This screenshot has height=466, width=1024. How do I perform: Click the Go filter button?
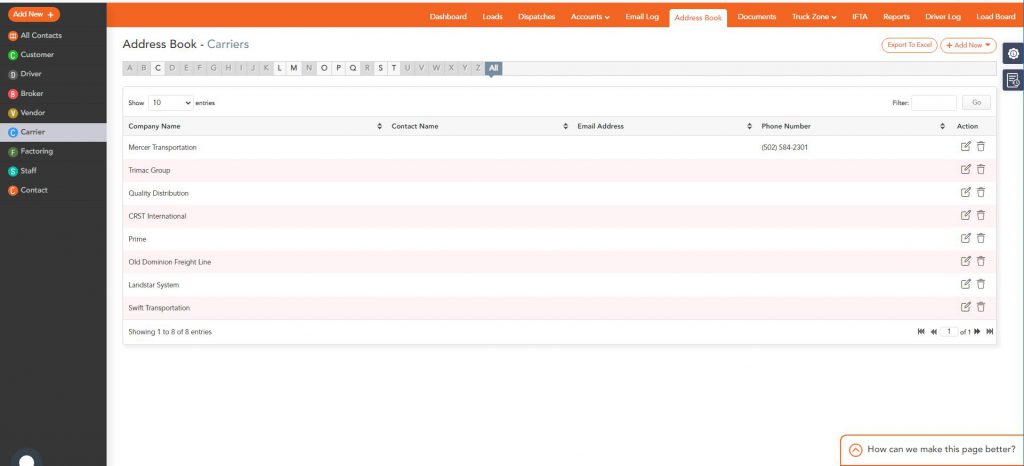976,102
